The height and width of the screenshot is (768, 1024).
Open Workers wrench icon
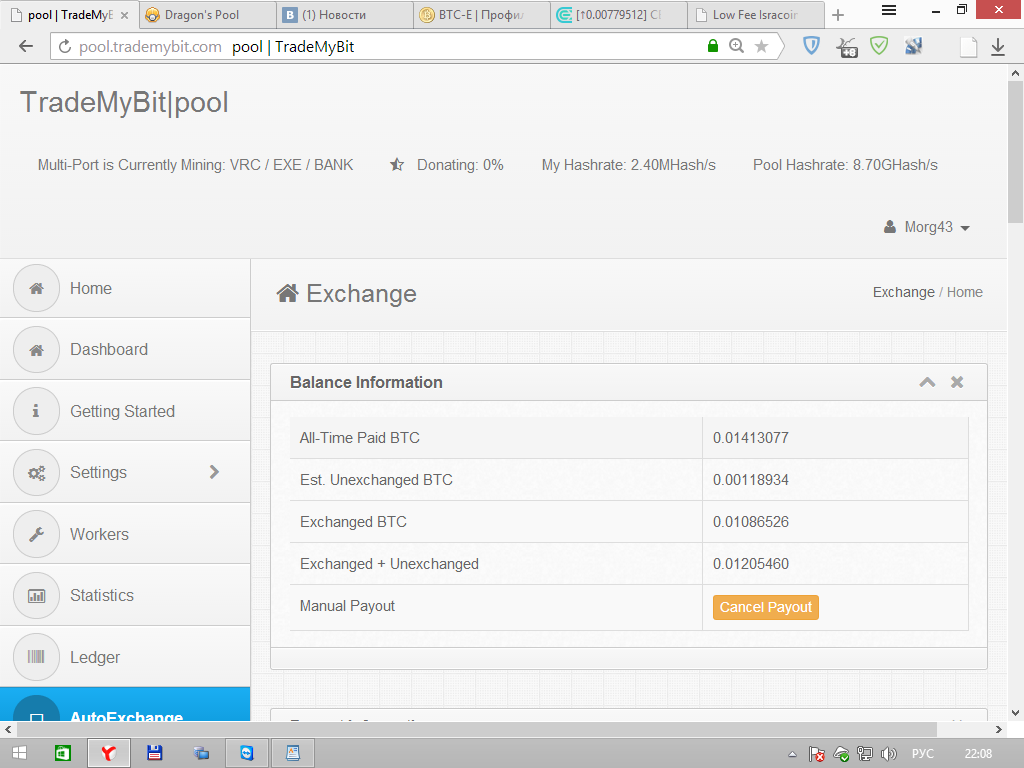(x=37, y=534)
